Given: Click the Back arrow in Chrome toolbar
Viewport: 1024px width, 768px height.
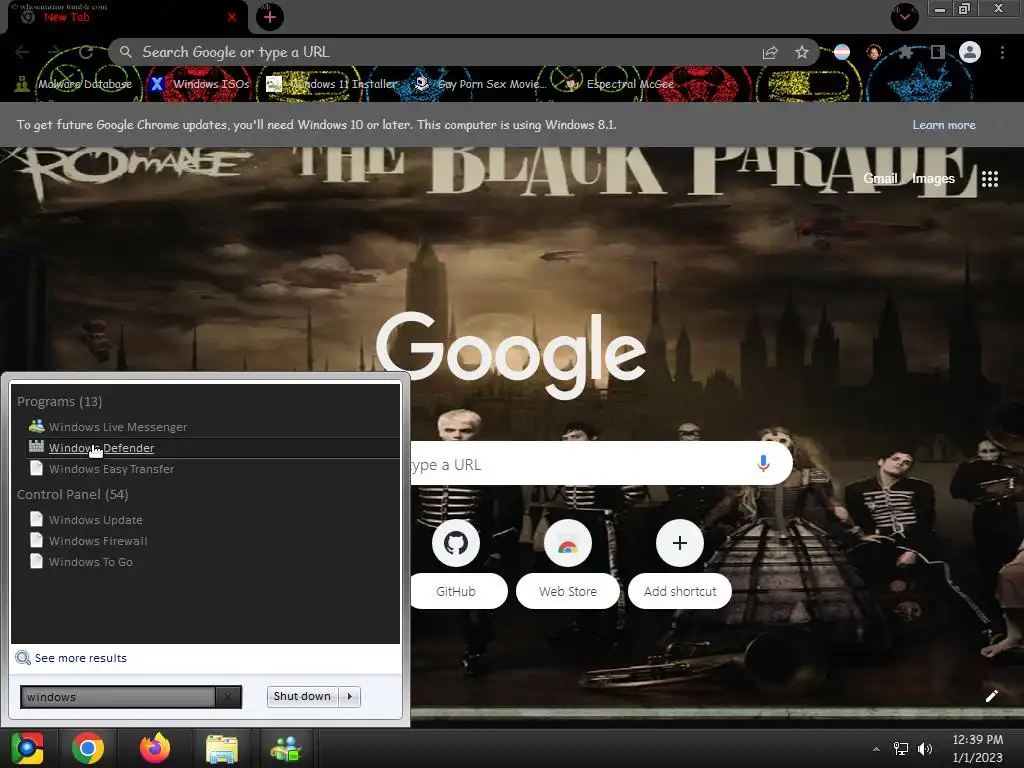Looking at the screenshot, I should click(22, 52).
